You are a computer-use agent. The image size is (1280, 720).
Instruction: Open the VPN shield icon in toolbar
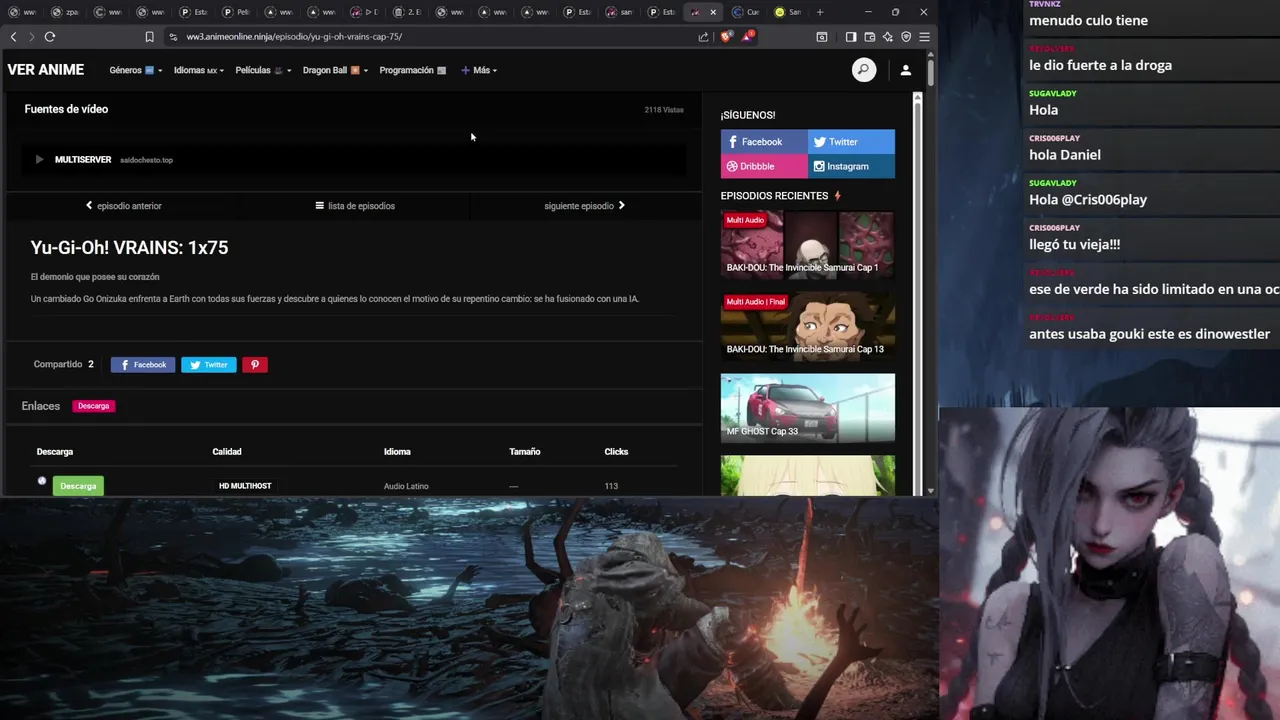pyautogui.click(x=906, y=37)
